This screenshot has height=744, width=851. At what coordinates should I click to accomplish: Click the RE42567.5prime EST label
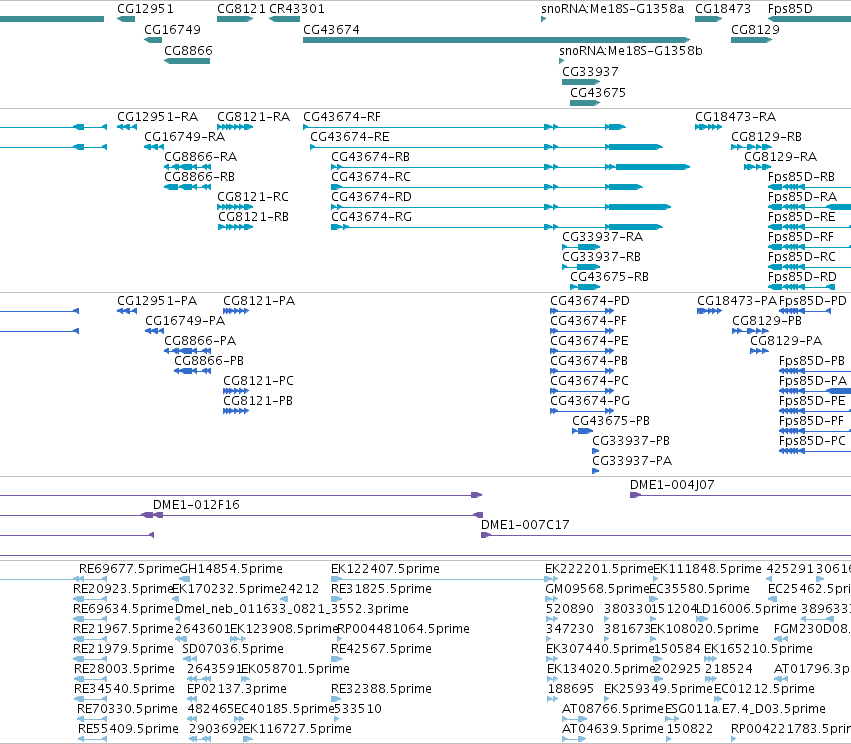pyautogui.click(x=381, y=649)
